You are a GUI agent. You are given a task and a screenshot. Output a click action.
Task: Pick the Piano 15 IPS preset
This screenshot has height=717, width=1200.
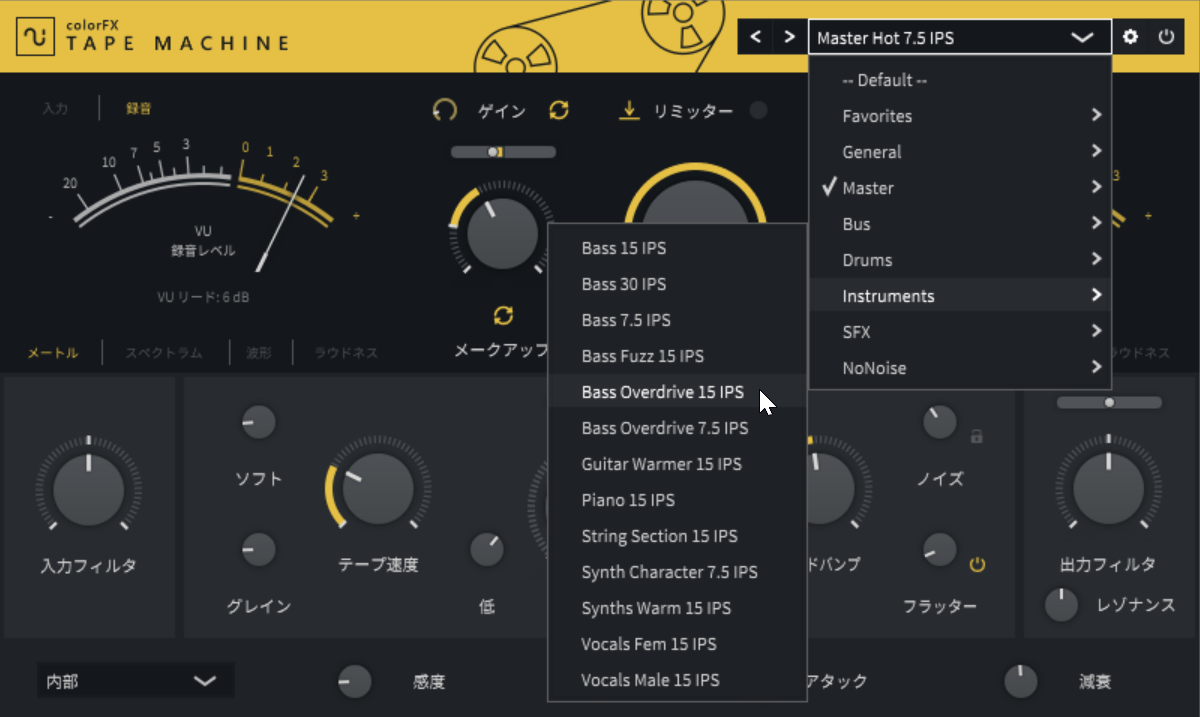(x=677, y=500)
